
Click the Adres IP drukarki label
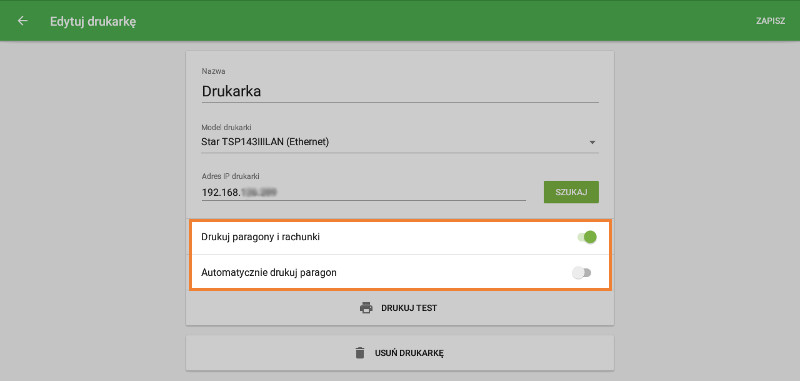click(x=231, y=176)
